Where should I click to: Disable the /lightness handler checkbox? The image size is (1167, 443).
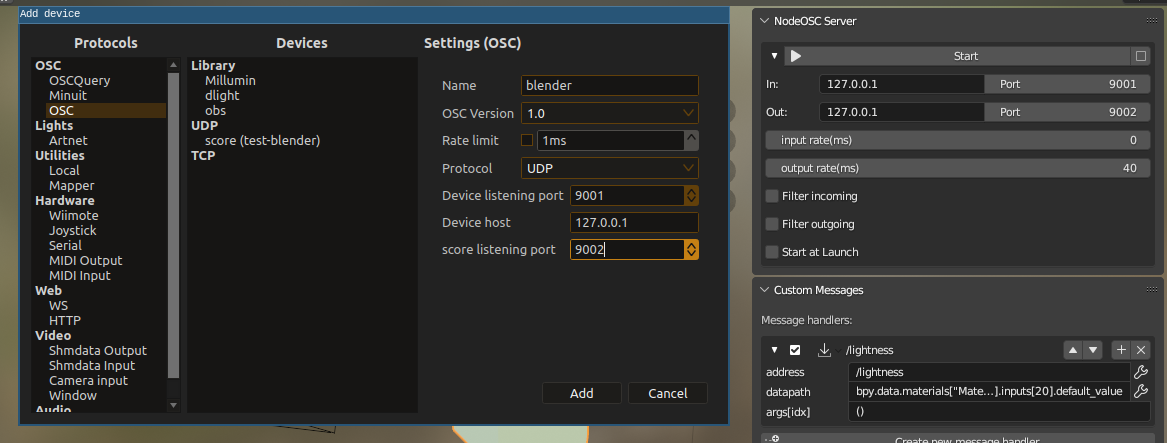tap(795, 350)
